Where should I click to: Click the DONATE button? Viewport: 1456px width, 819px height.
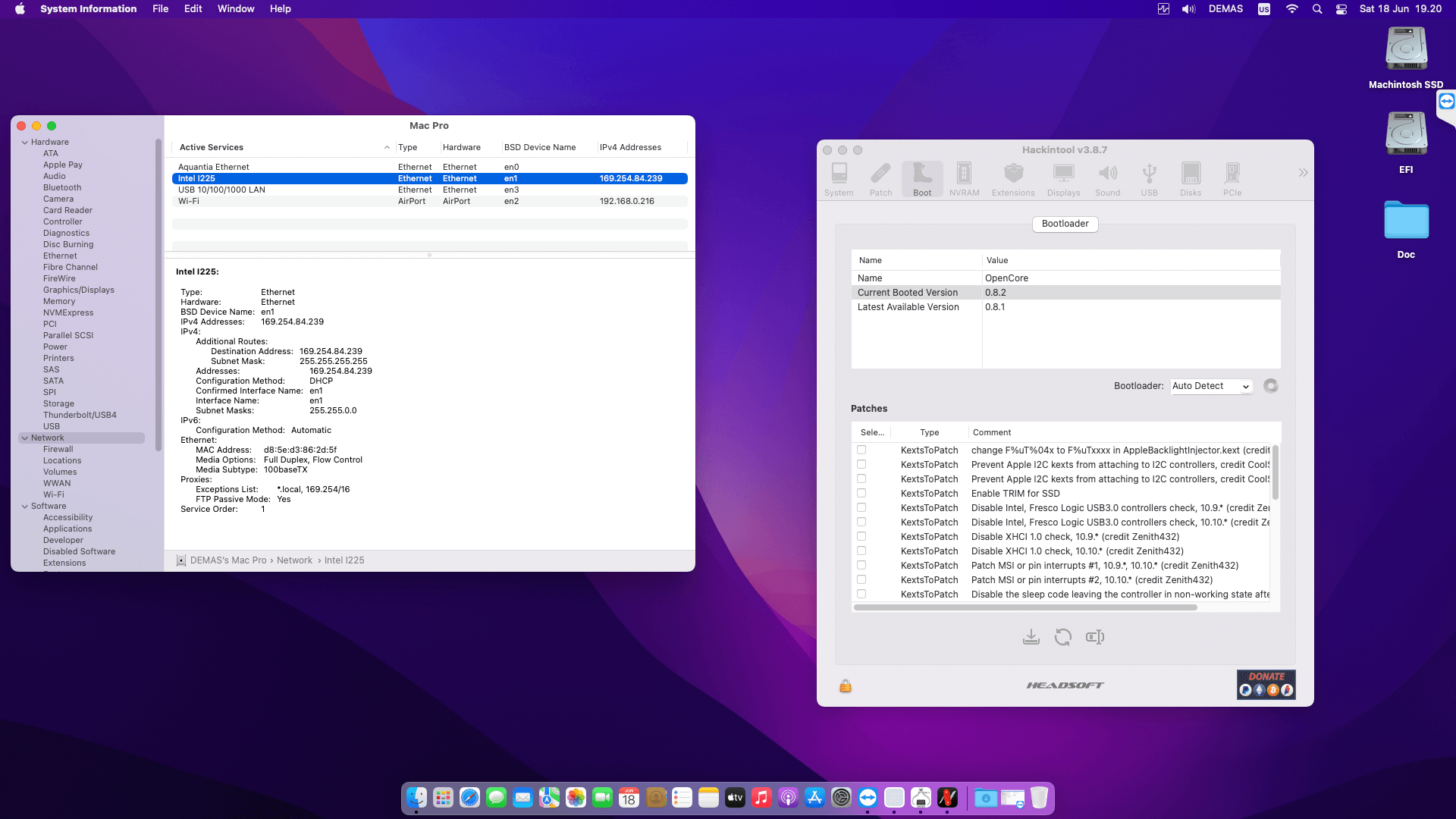point(1266,684)
